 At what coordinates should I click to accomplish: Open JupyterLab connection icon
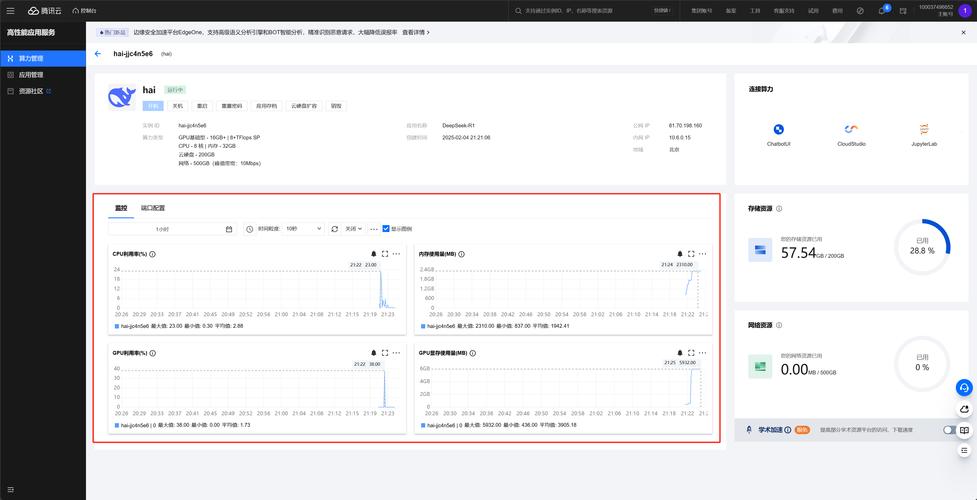tap(924, 130)
